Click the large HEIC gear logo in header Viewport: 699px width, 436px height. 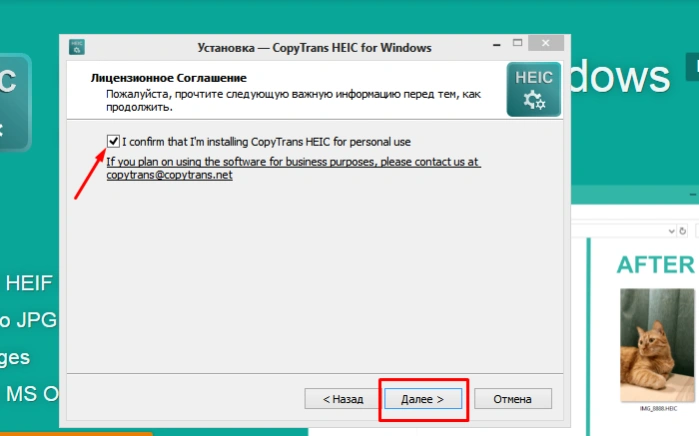pos(534,89)
